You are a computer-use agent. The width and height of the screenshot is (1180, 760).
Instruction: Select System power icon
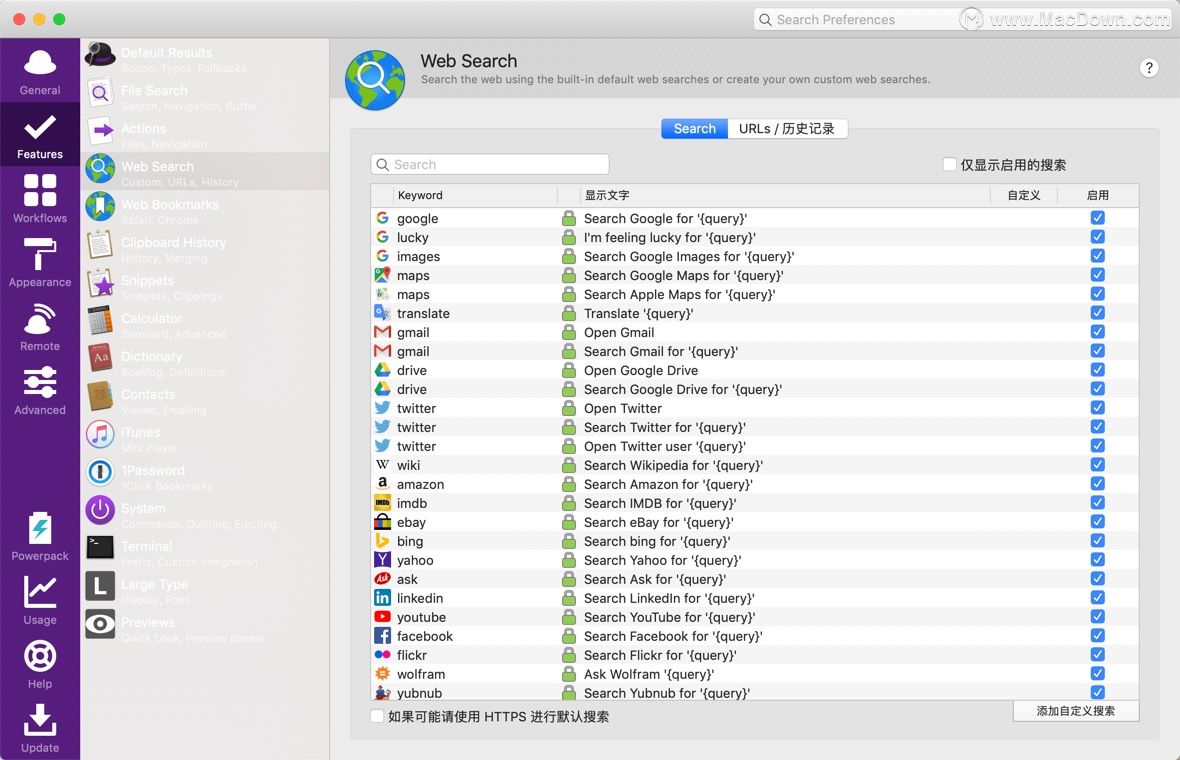tap(100, 510)
